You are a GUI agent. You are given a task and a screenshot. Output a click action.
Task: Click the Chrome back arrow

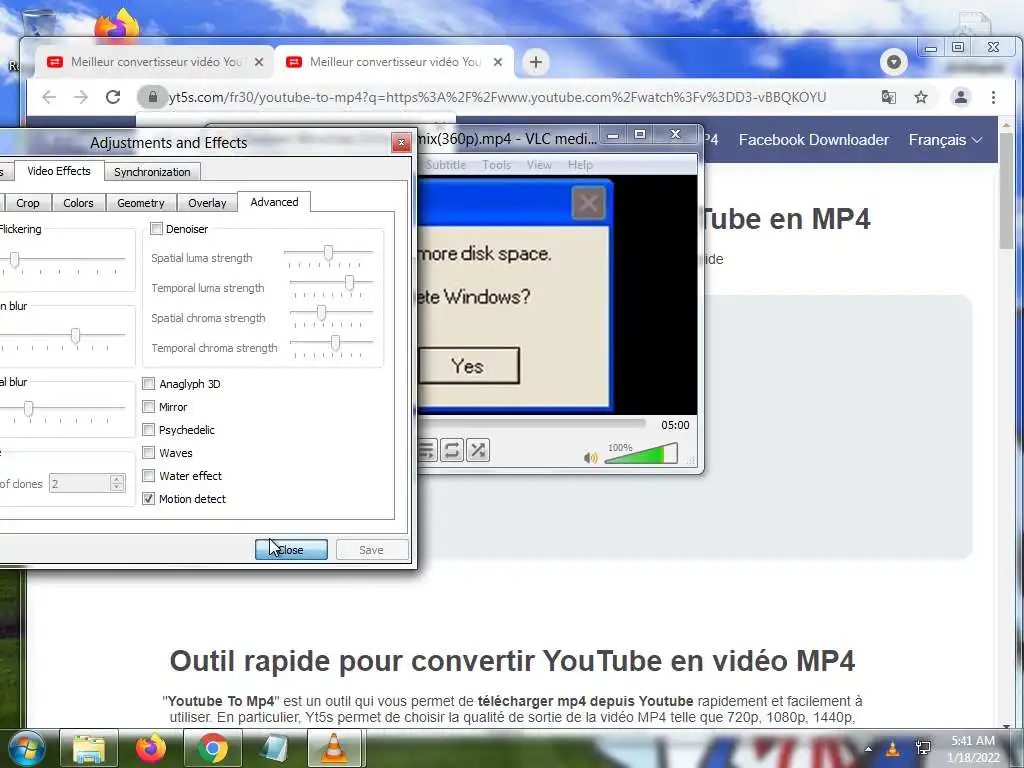tap(49, 97)
